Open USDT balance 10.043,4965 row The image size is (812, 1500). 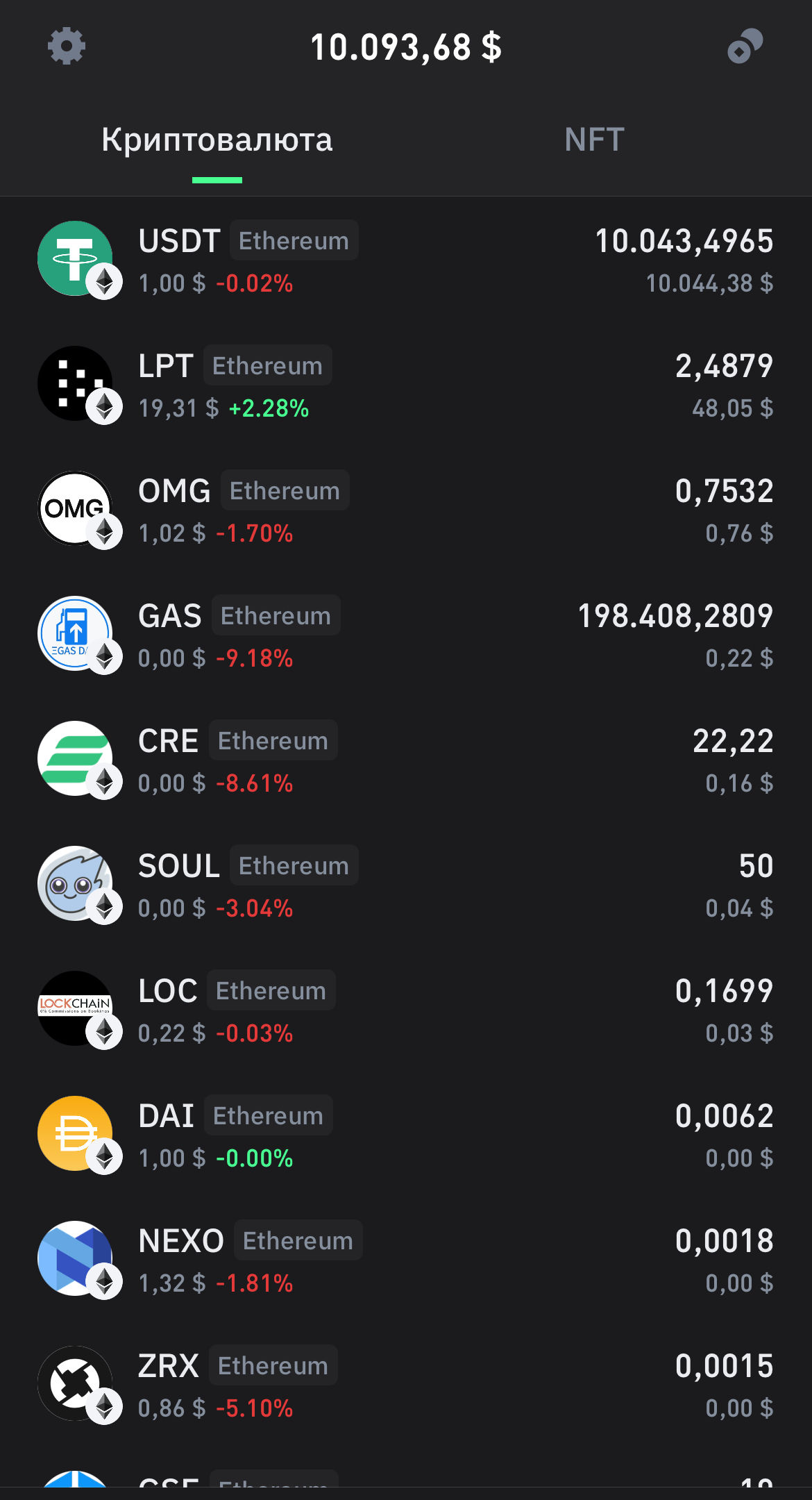[406, 258]
